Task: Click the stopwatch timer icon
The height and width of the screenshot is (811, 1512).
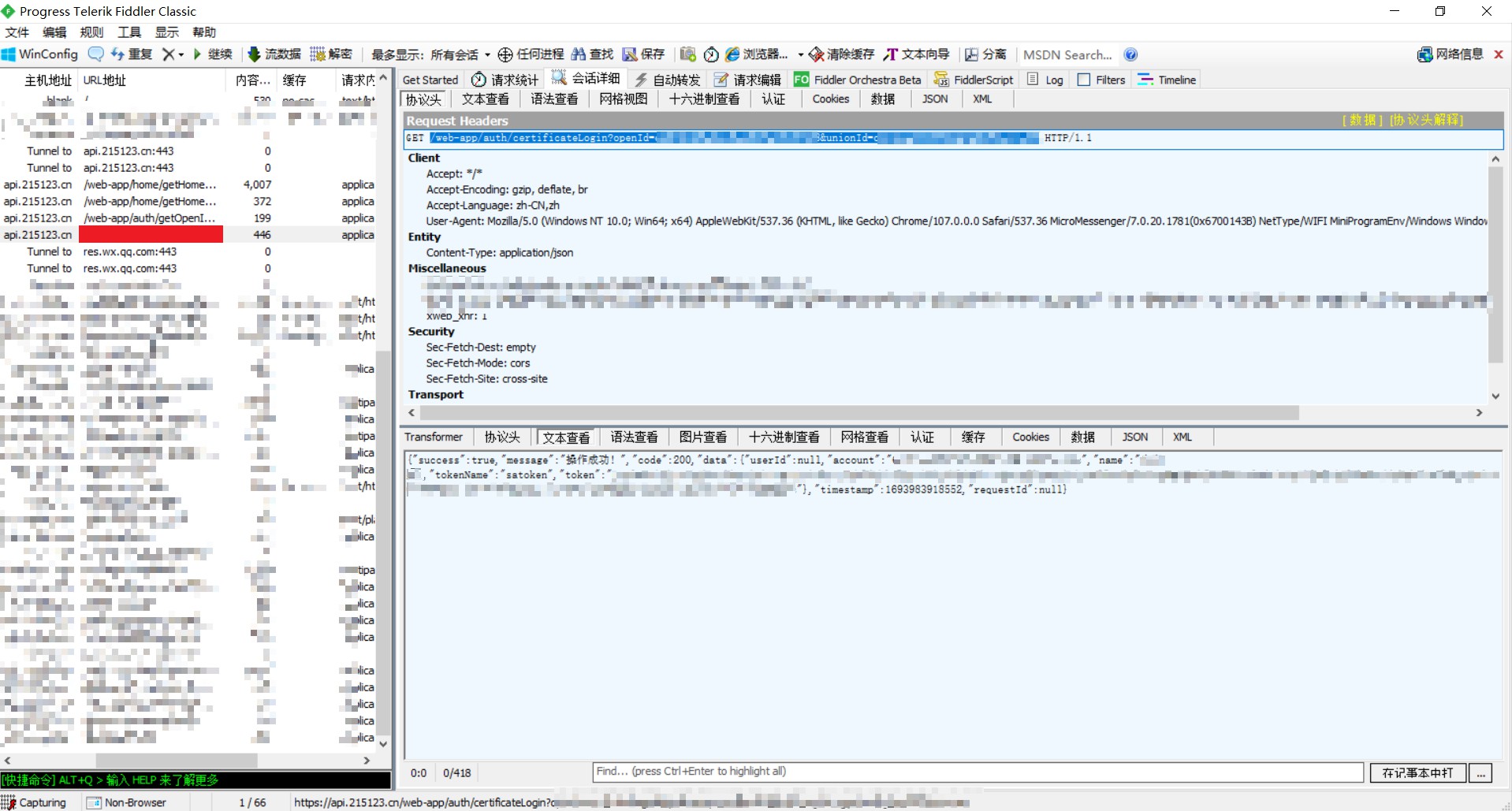Action: click(711, 54)
